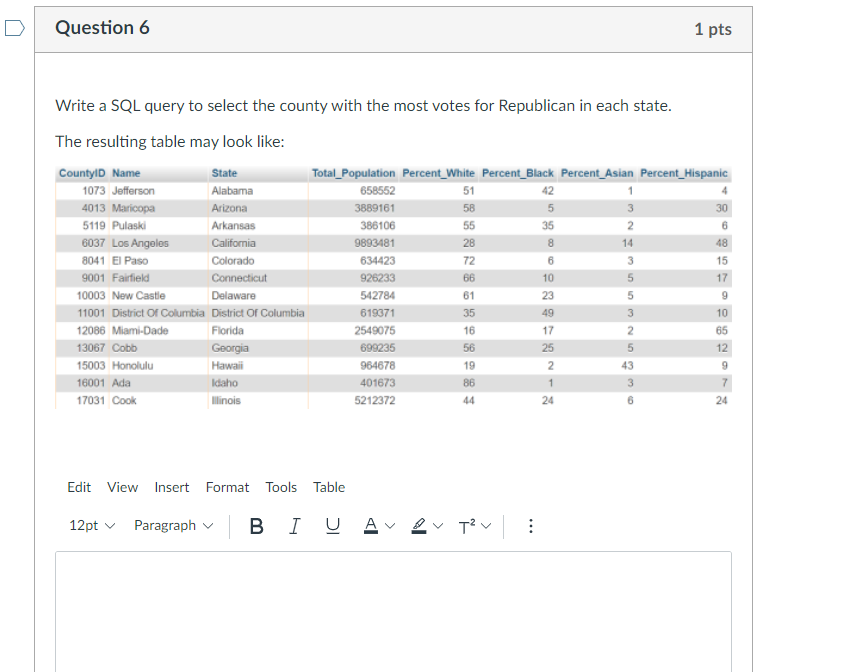Apply text color with the A icon
The height and width of the screenshot is (672, 859).
click(371, 526)
